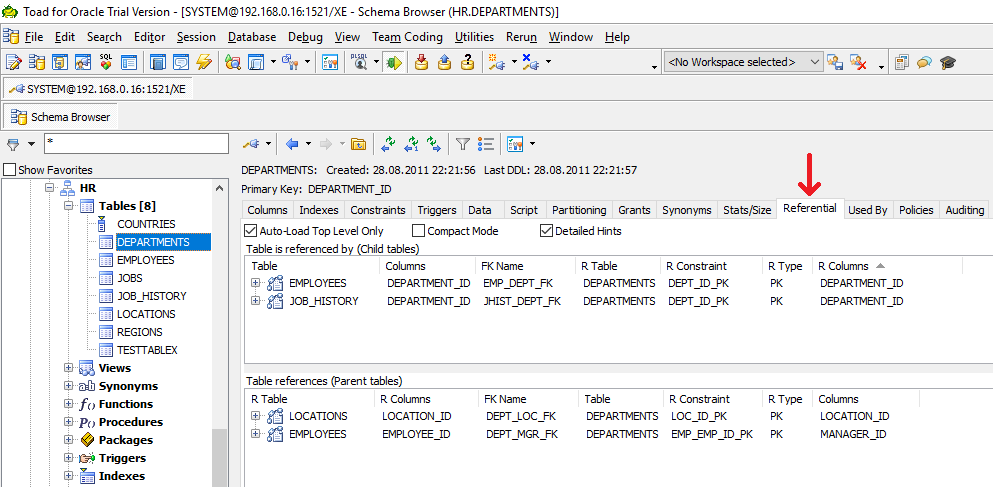Select the EMPLOYEES table in the tree
Image resolution: width=993 pixels, height=487 pixels.
click(145, 260)
